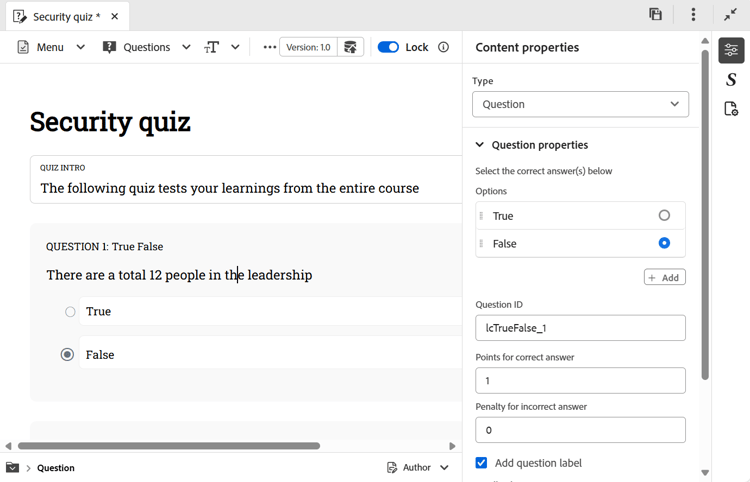The width and height of the screenshot is (750, 482).
Task: Open the Type Question dropdown
Action: (580, 104)
